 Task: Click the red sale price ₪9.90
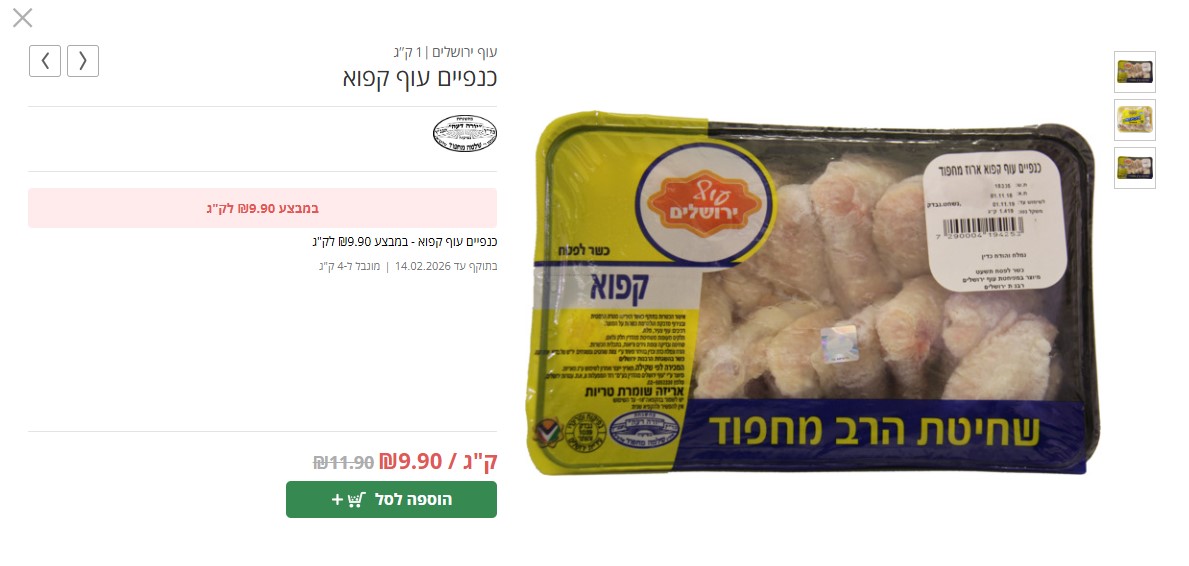coord(410,461)
